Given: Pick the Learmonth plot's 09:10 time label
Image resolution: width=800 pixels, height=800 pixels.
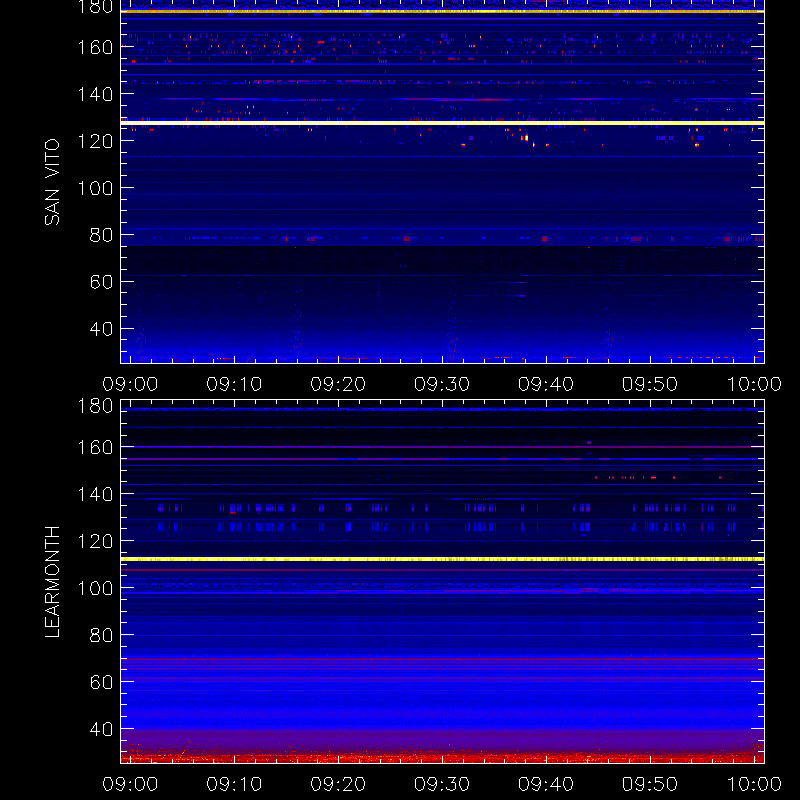Looking at the screenshot, I should (234, 784).
